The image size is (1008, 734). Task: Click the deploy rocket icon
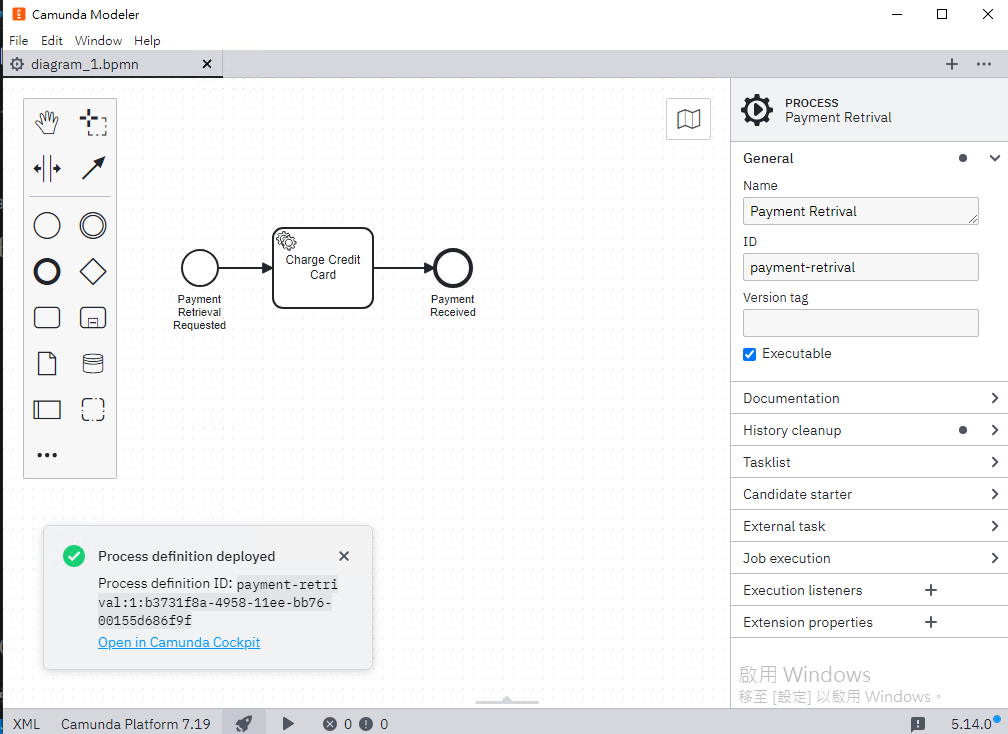pos(244,724)
